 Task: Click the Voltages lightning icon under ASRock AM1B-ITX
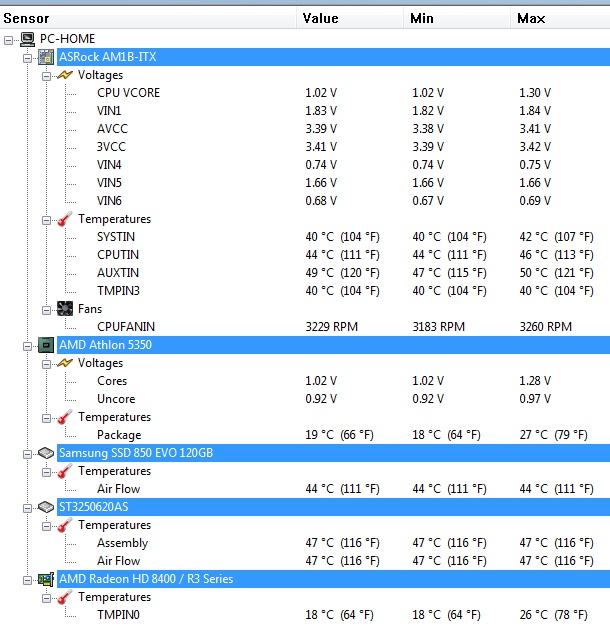tap(65, 75)
